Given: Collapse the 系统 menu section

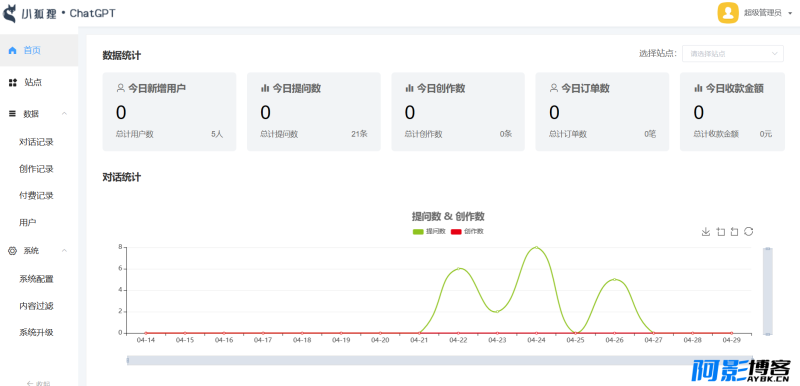Looking at the screenshot, I should (64, 251).
